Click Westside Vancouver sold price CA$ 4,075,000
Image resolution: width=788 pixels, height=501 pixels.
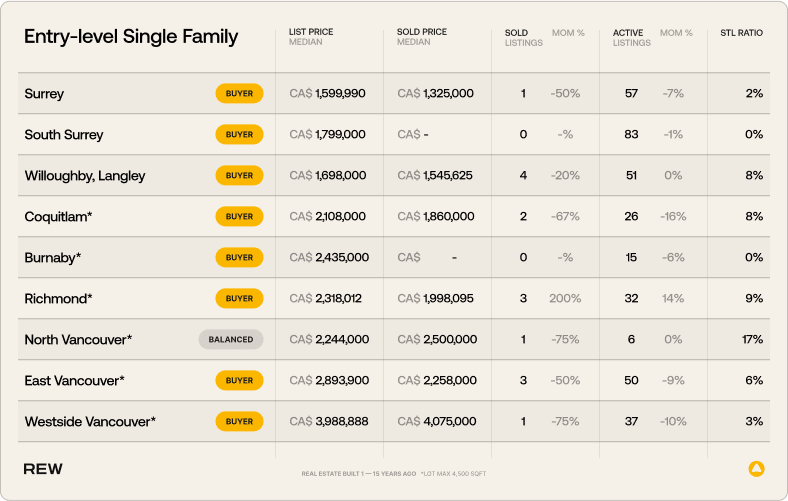437,421
